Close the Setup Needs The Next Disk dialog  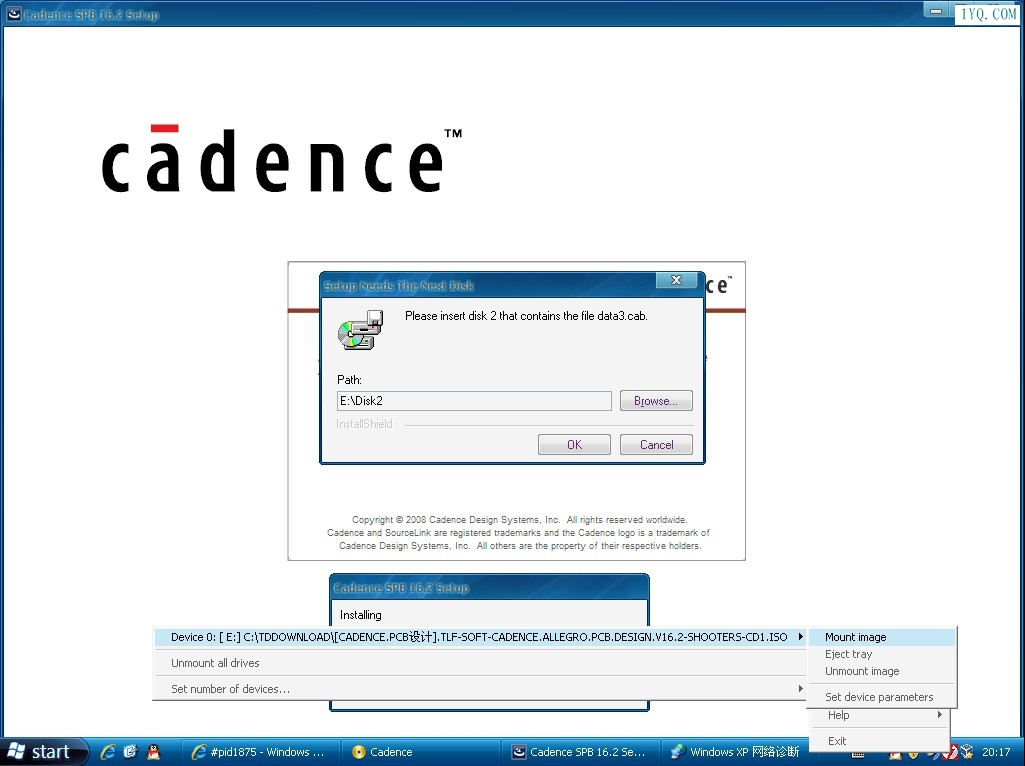tap(677, 280)
